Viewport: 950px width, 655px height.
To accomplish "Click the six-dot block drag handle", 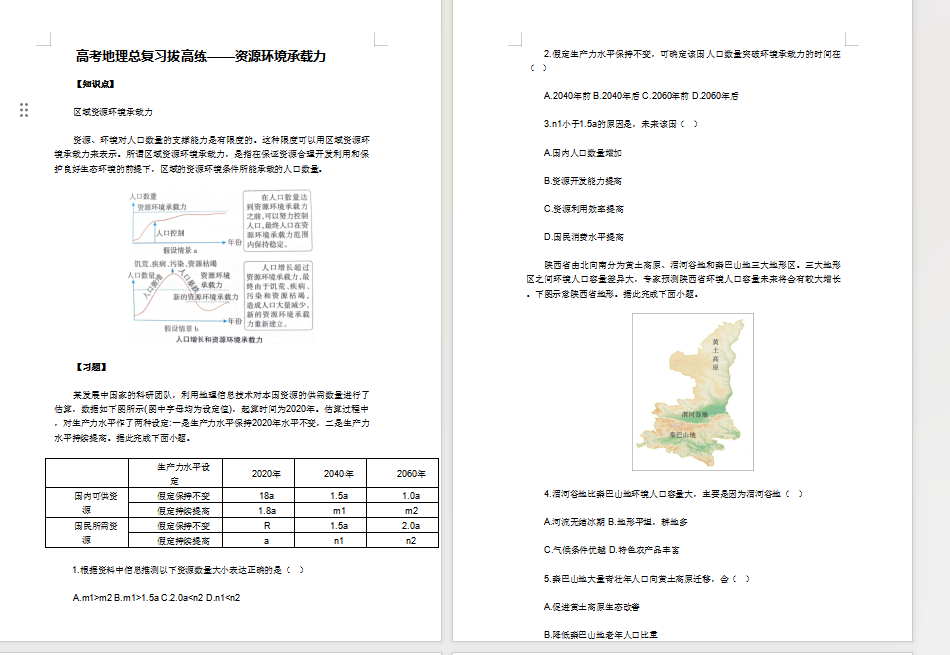I will (24, 110).
